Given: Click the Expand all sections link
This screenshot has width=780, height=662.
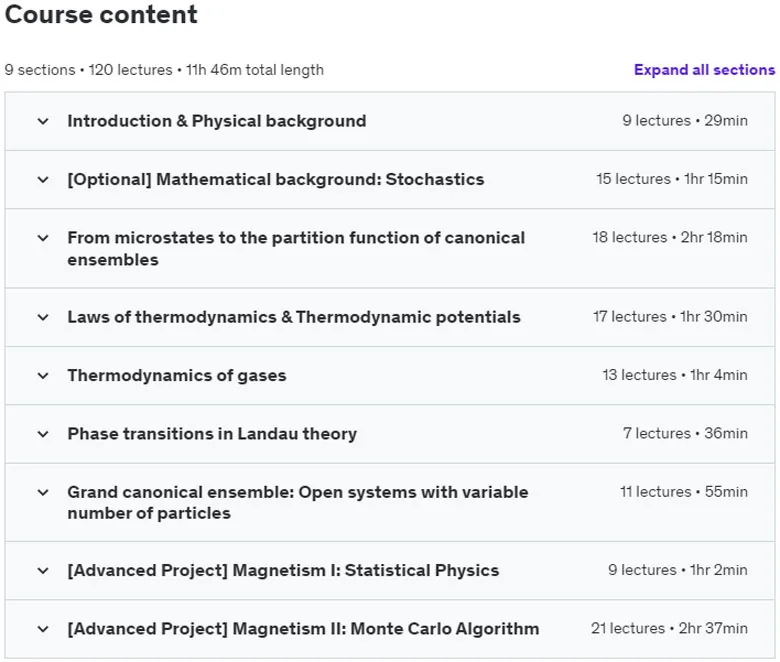Looking at the screenshot, I should click(704, 70).
